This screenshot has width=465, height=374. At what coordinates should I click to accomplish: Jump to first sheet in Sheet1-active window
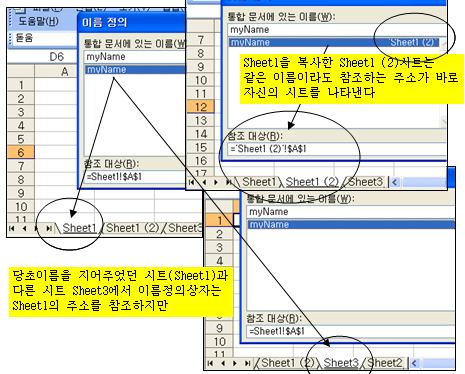(x=12, y=228)
